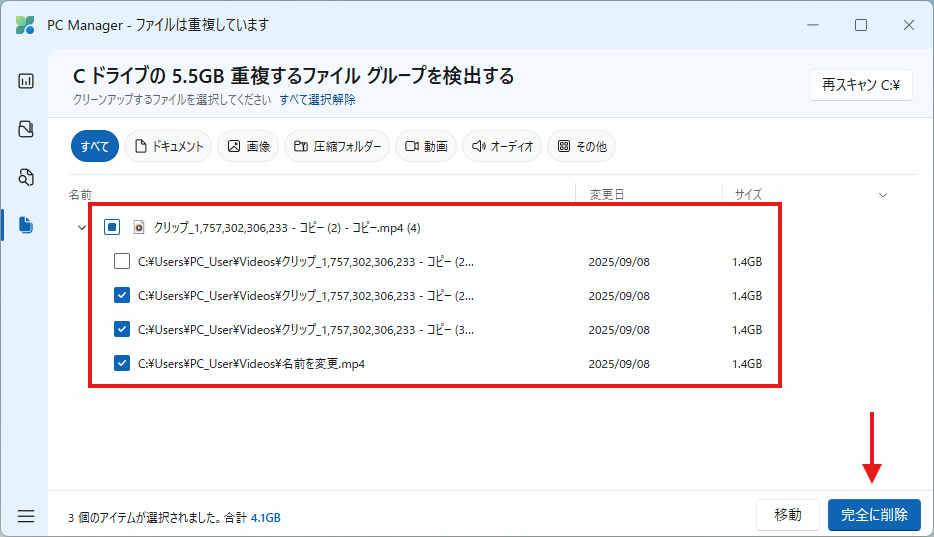Toggle the group checkbox for クリップ mp4

[112, 227]
